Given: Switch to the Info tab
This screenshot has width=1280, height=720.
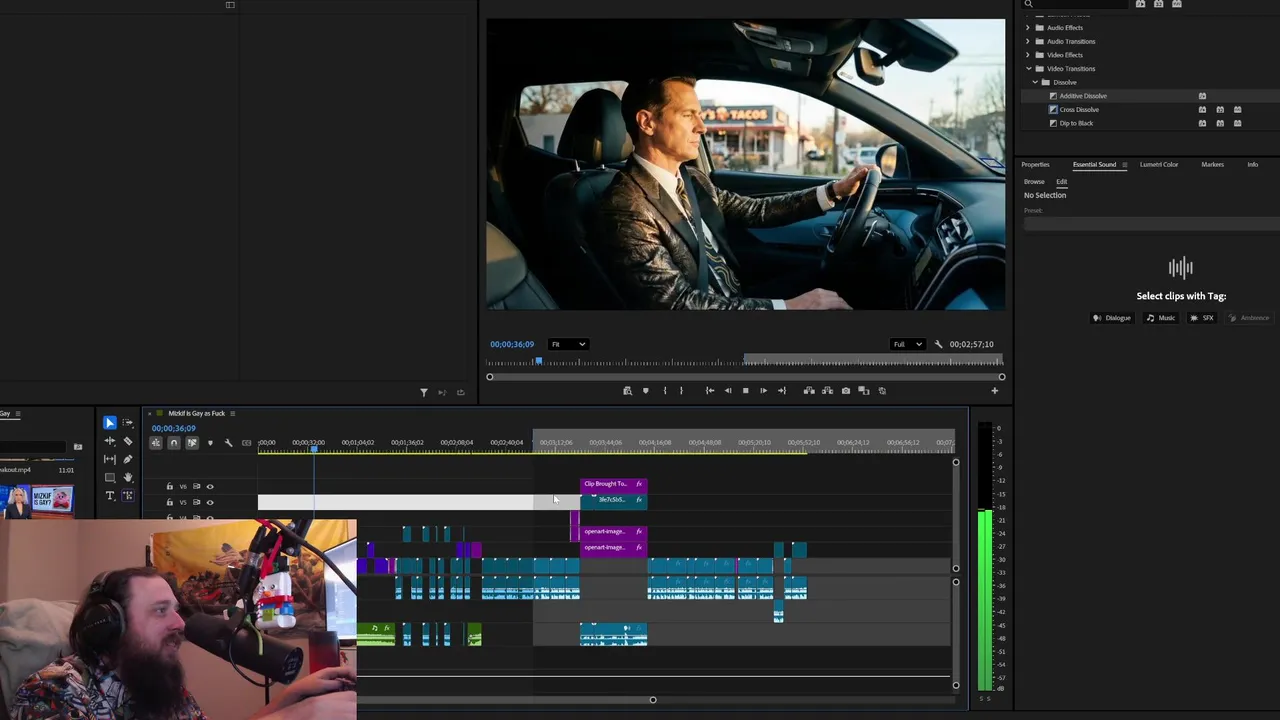Looking at the screenshot, I should (1252, 164).
